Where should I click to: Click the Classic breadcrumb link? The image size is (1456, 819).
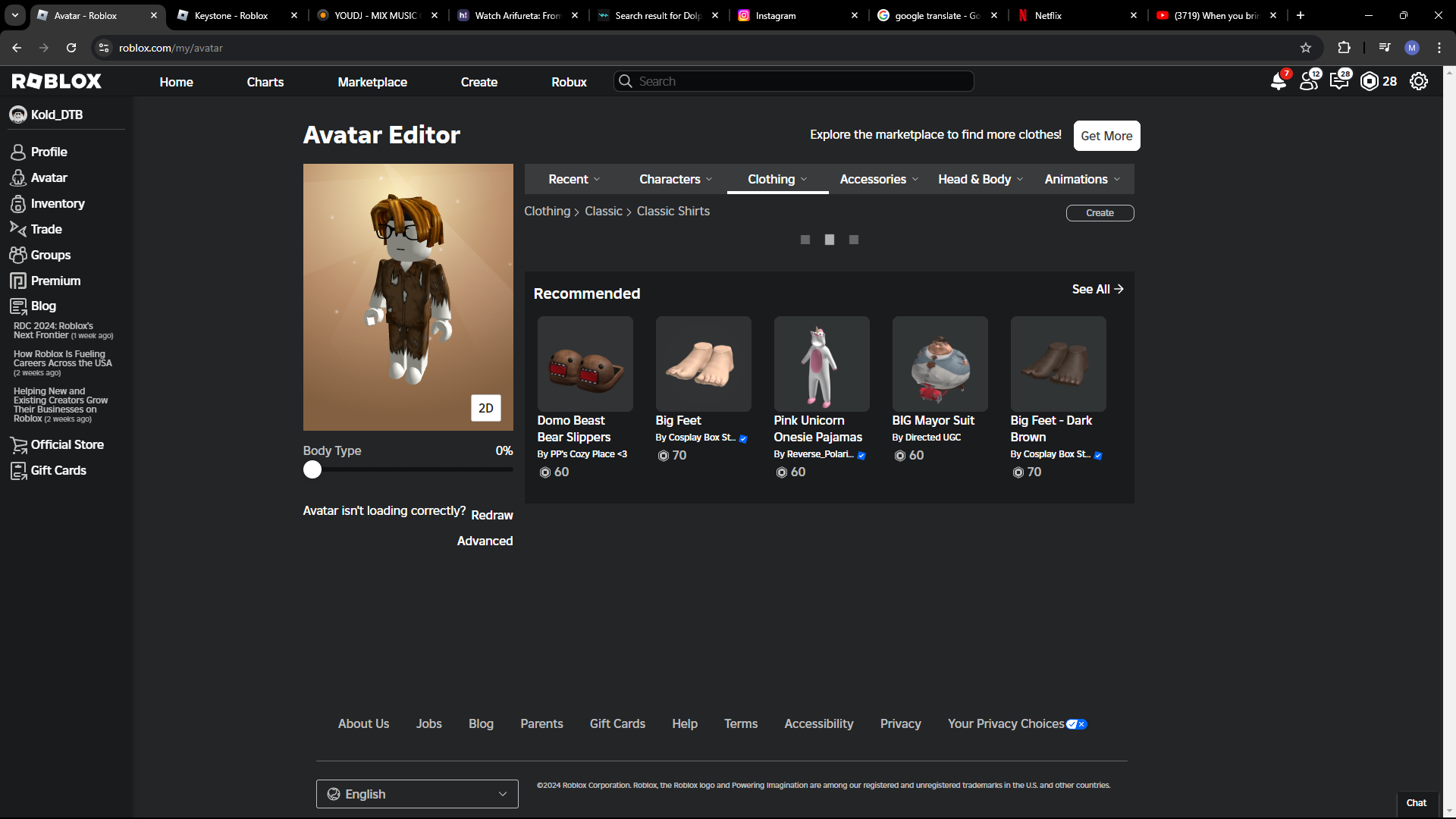(603, 212)
